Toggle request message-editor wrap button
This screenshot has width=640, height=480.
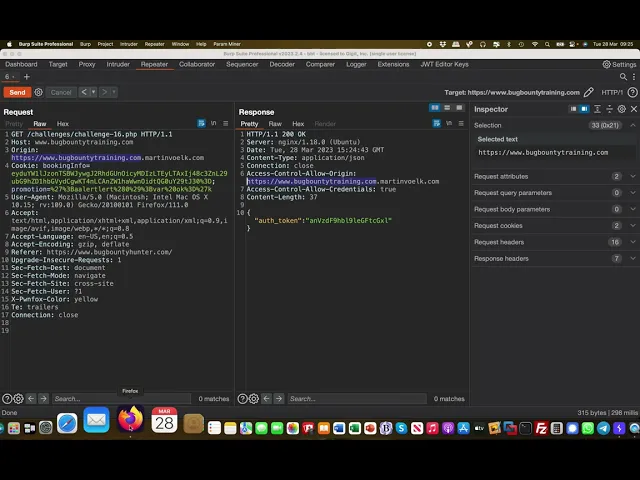pyautogui.click(x=201, y=123)
